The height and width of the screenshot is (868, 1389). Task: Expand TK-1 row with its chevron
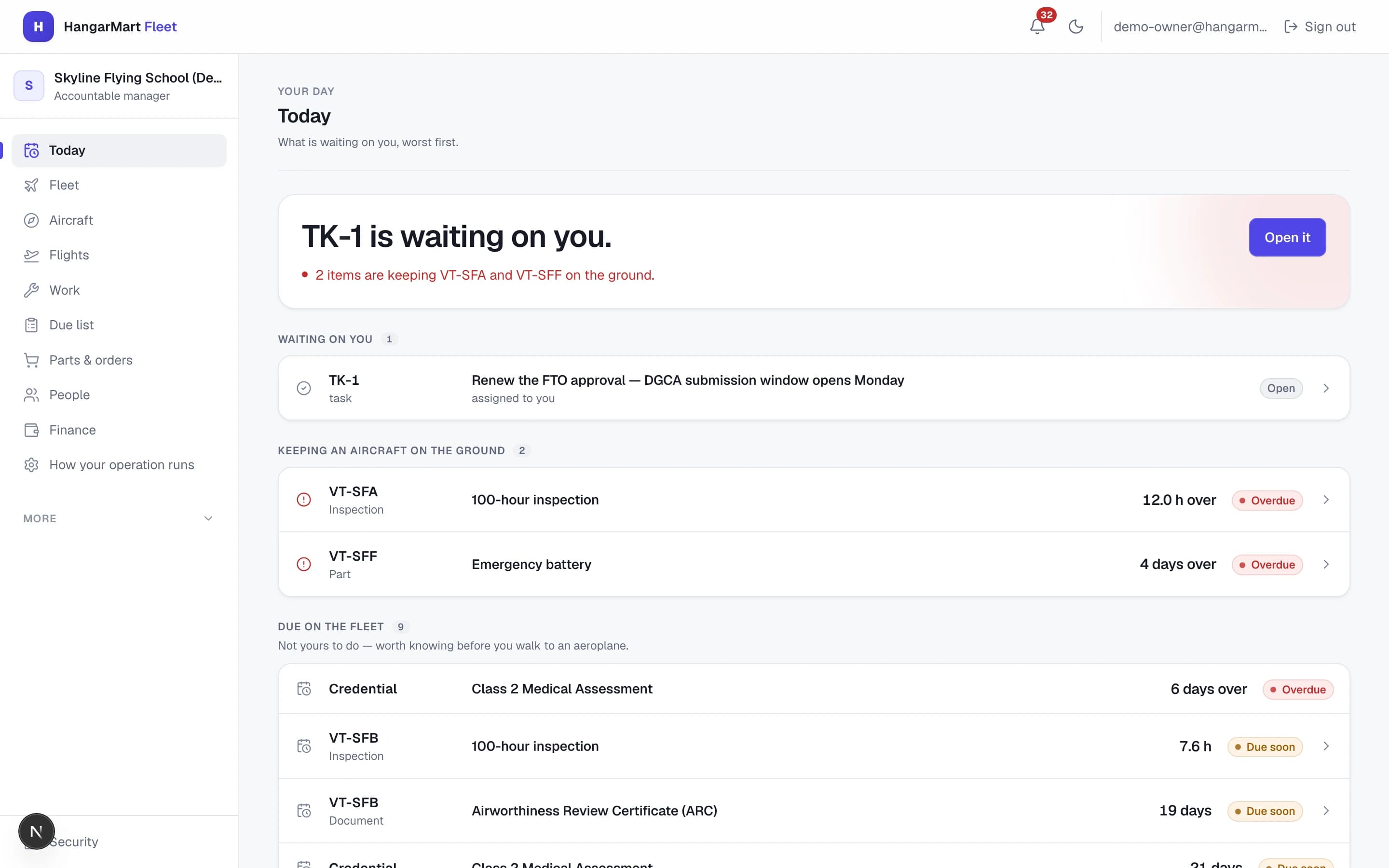tap(1326, 388)
